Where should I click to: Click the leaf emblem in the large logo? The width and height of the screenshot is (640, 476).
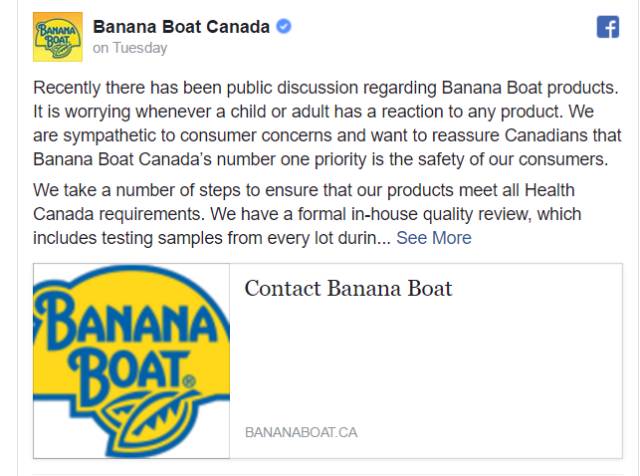tap(151, 418)
